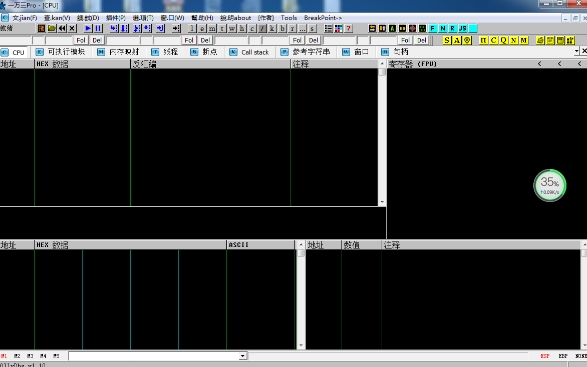Click the first Fol button

[x=81, y=40]
